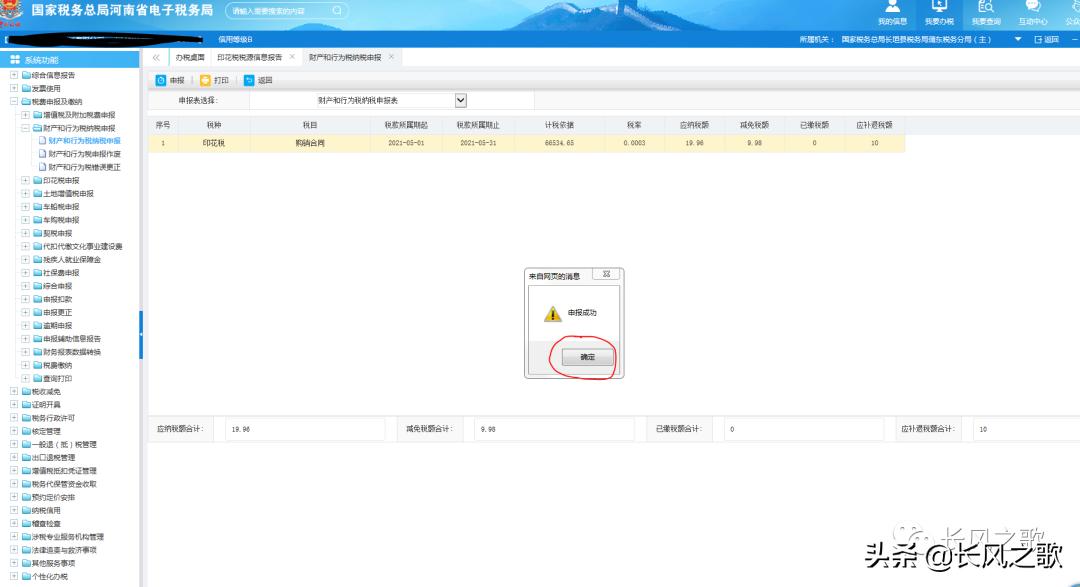Click the double-chevron collapse tabs icon
Screen dimensions: 1080x587
[x=156, y=57]
